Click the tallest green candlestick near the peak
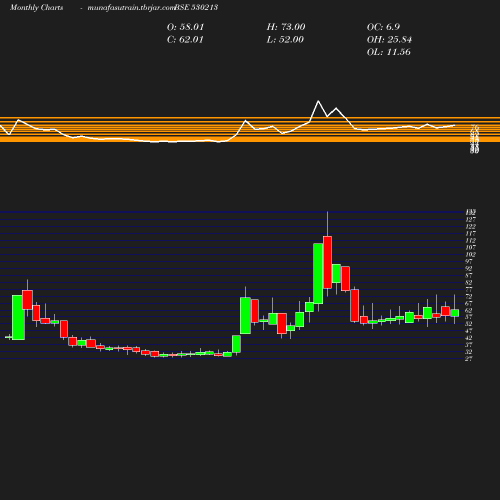The height and width of the screenshot is (500, 500). (x=318, y=273)
